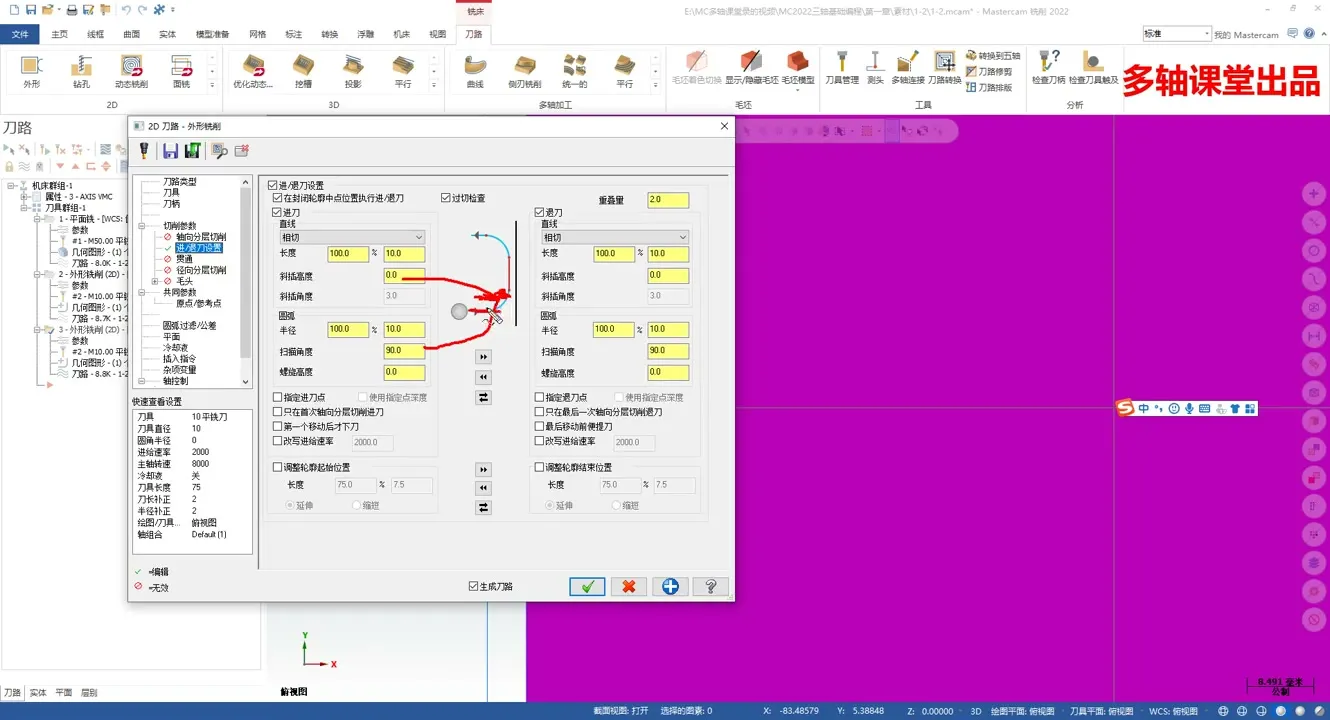
Task: Click the save parameters icon in dialog toolbar
Action: click(x=172, y=150)
